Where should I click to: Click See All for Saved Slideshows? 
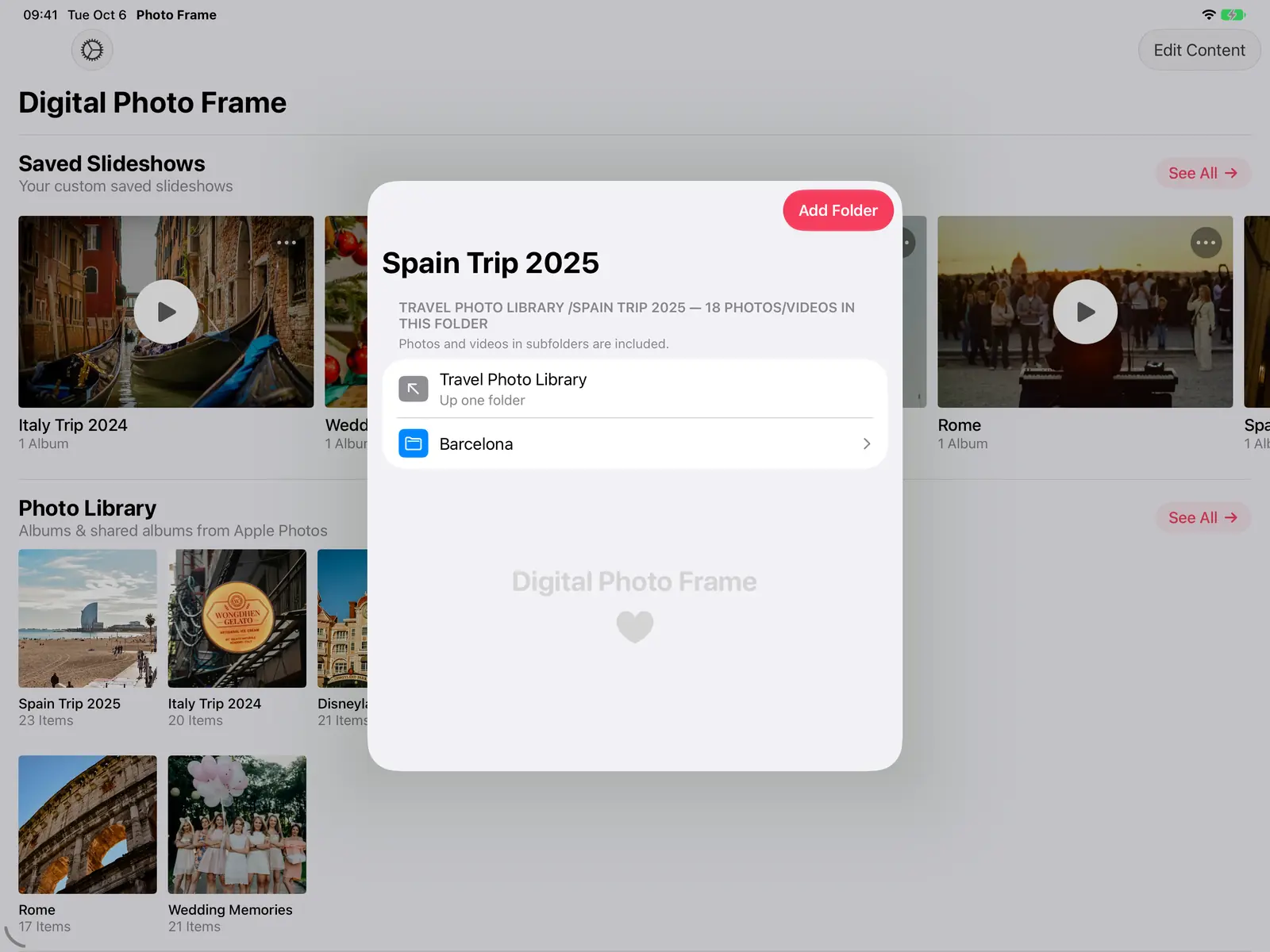[x=1203, y=173]
